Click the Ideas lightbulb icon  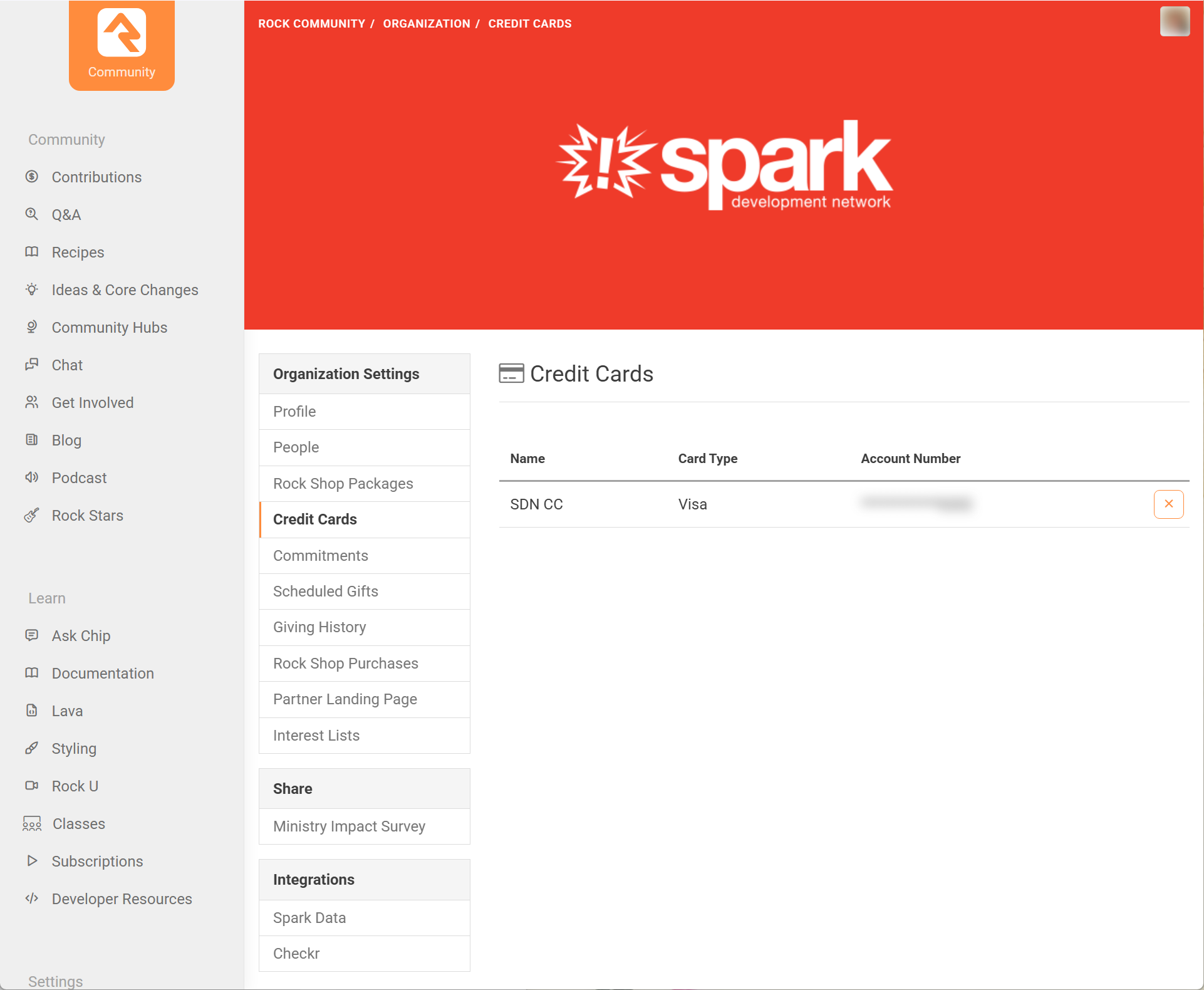pyautogui.click(x=32, y=289)
